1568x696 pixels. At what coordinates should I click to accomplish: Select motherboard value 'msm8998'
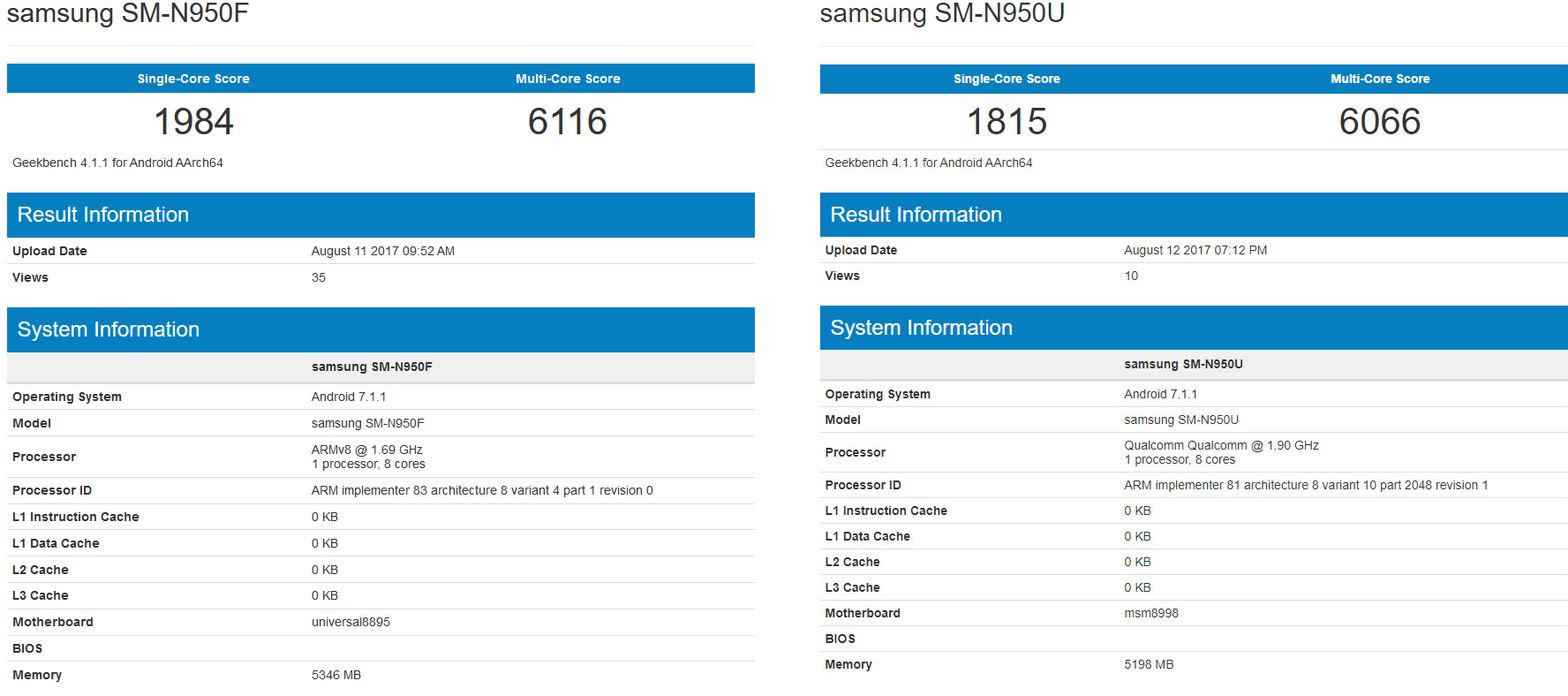point(1151,613)
